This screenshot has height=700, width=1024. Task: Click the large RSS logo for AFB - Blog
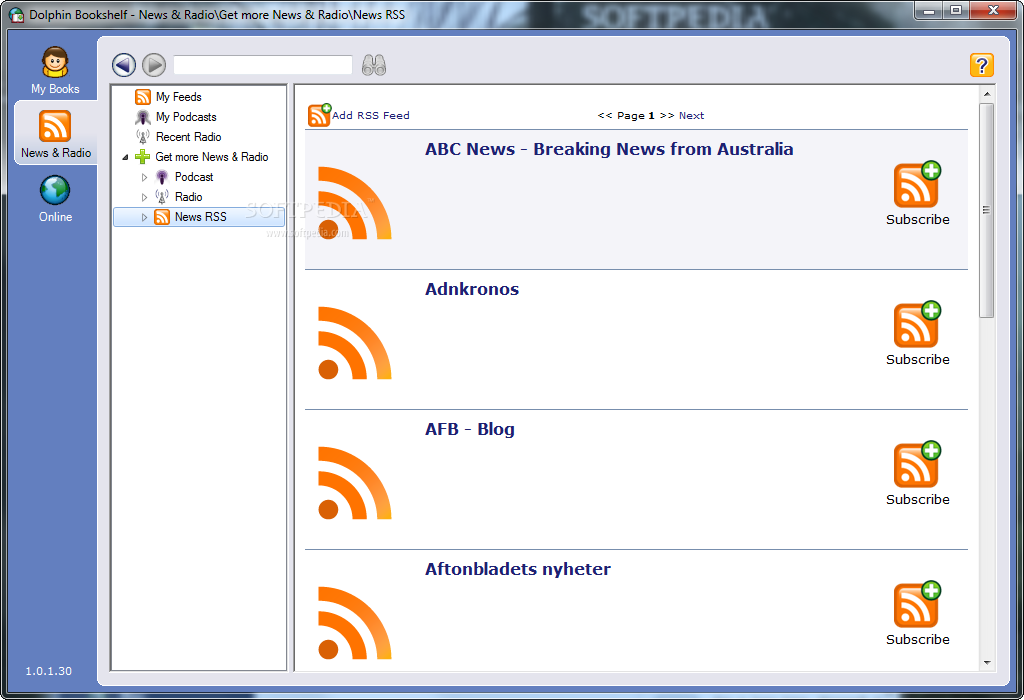pyautogui.click(x=355, y=483)
